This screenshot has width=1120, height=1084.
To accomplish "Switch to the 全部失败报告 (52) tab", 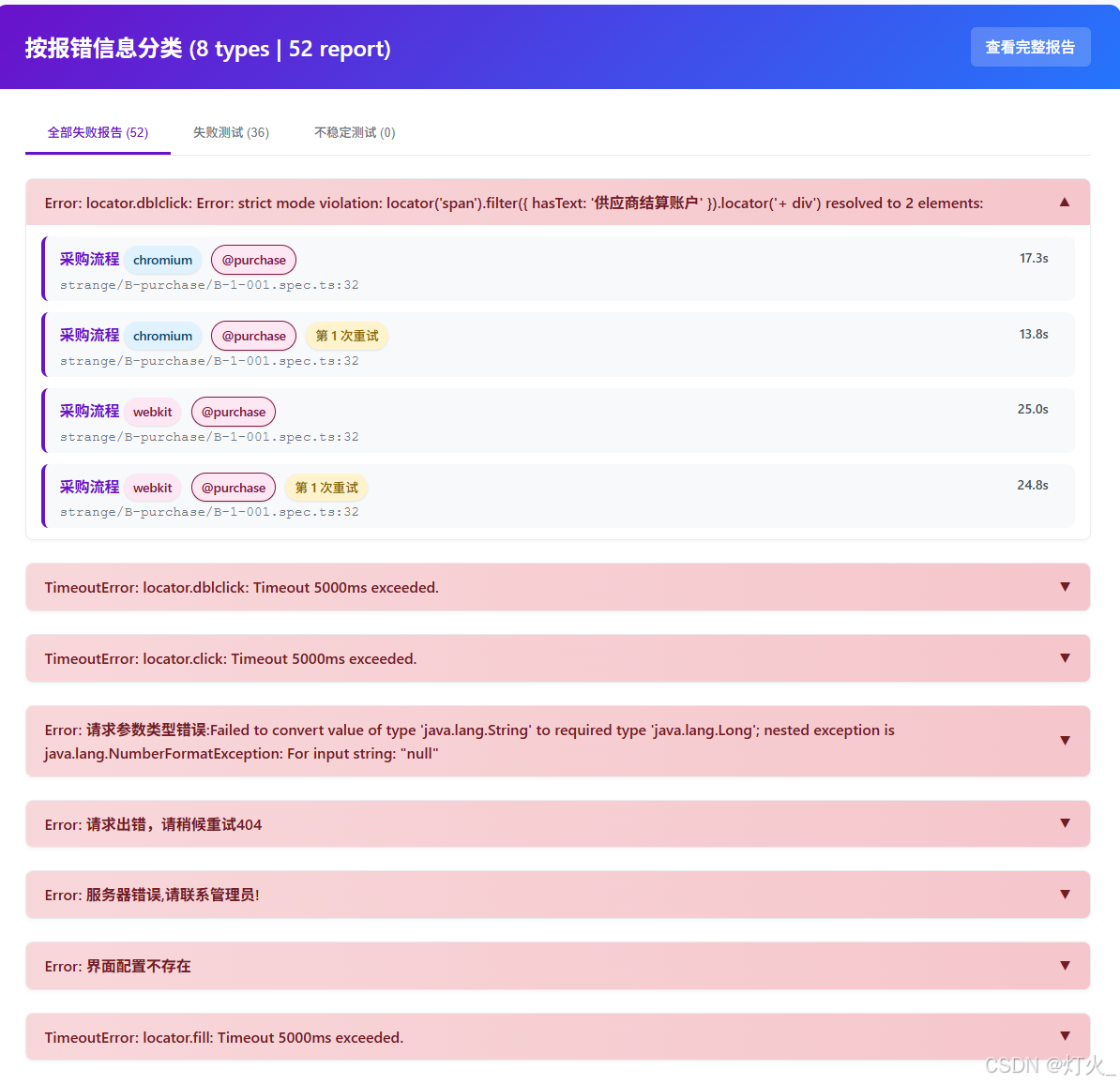I will click(x=98, y=133).
